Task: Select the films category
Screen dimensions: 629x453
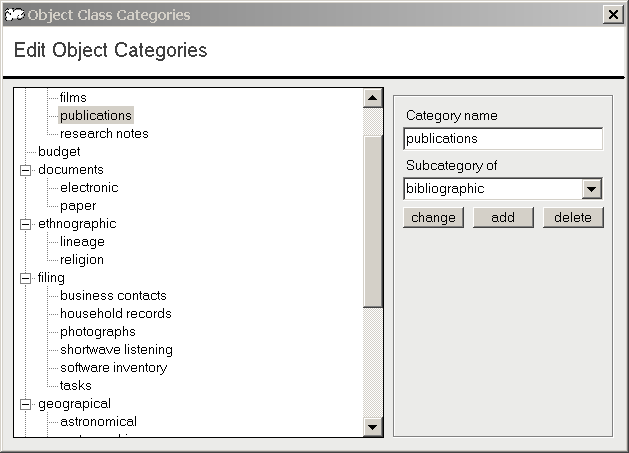Action: point(73,98)
